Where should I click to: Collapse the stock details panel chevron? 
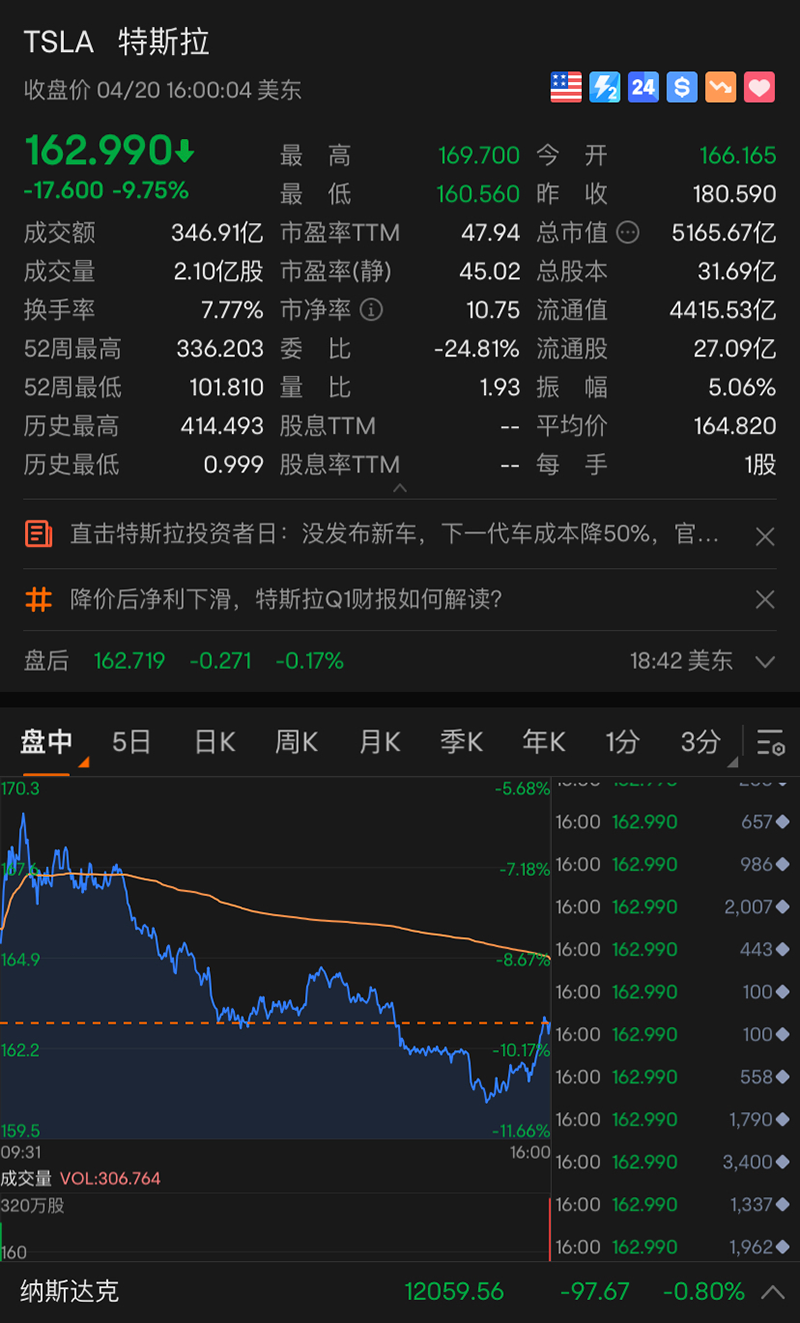(400, 489)
